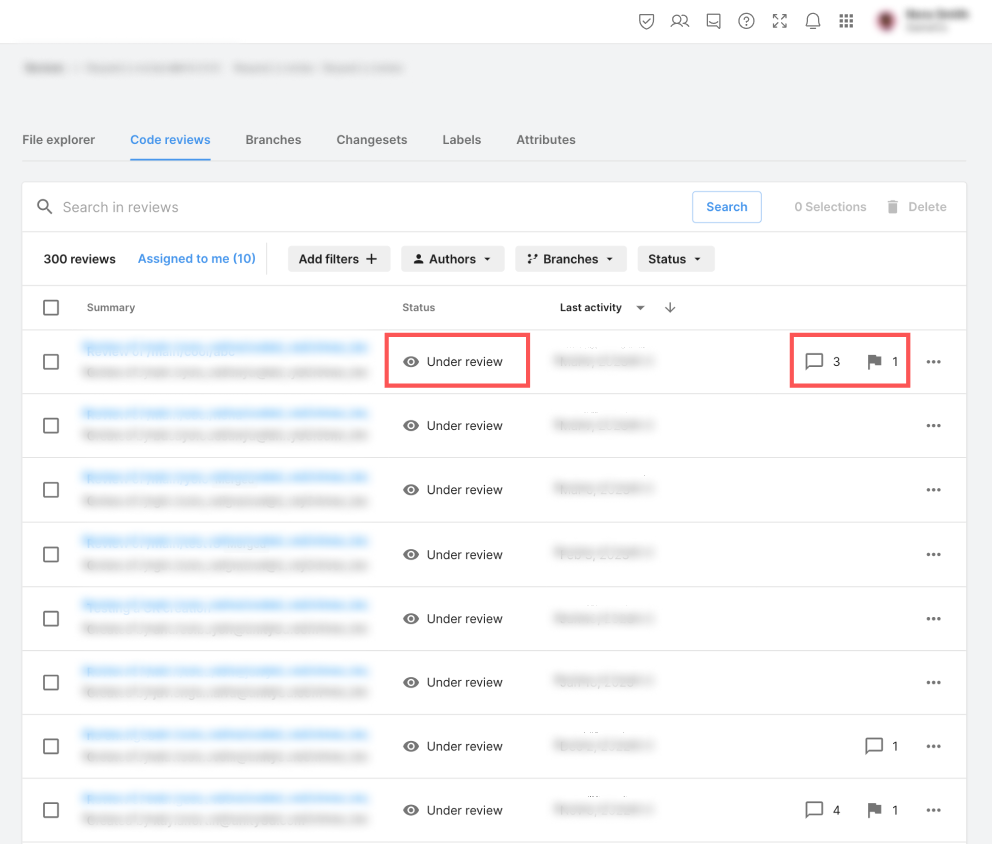This screenshot has height=844, width=992.
Task: Click the fullscreen expand icon
Action: coord(780,21)
